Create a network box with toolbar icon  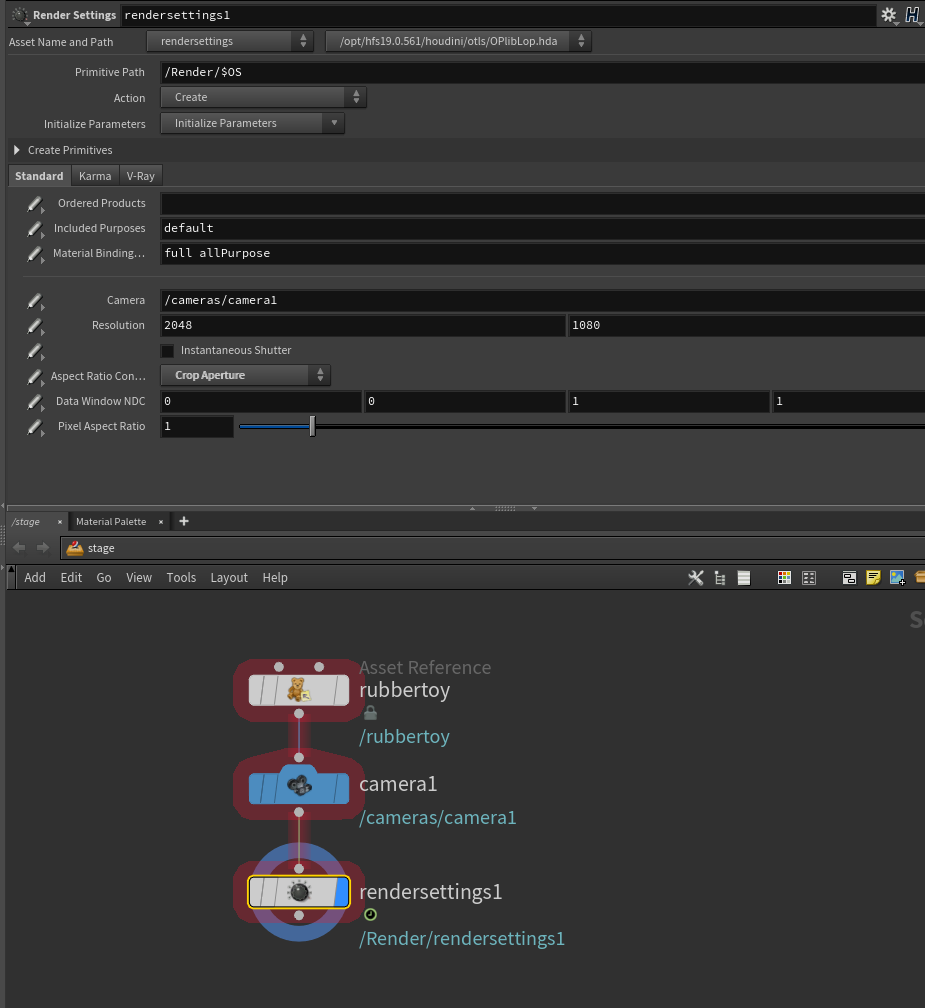(x=849, y=578)
